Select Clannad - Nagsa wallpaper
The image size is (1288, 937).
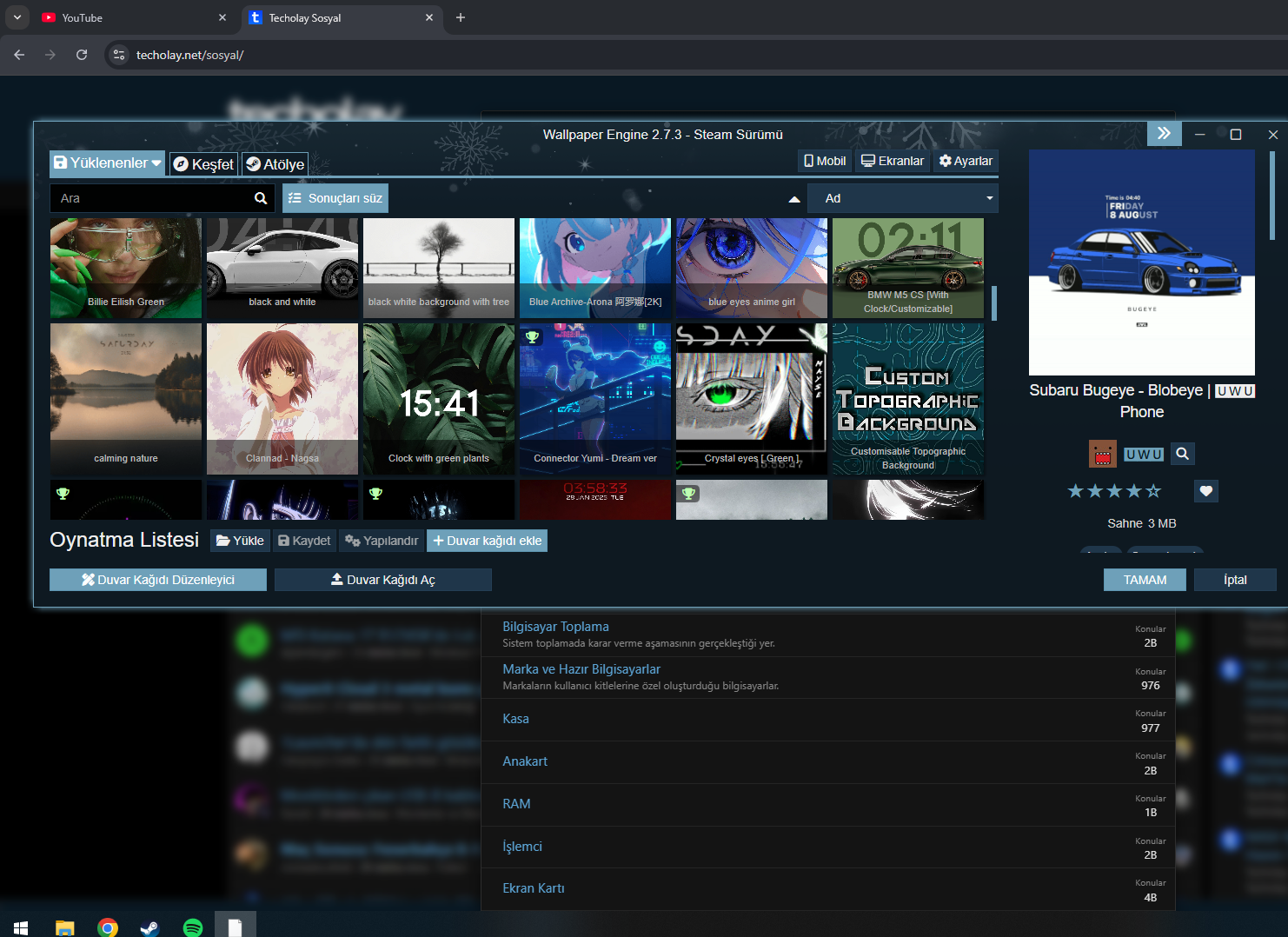282,399
